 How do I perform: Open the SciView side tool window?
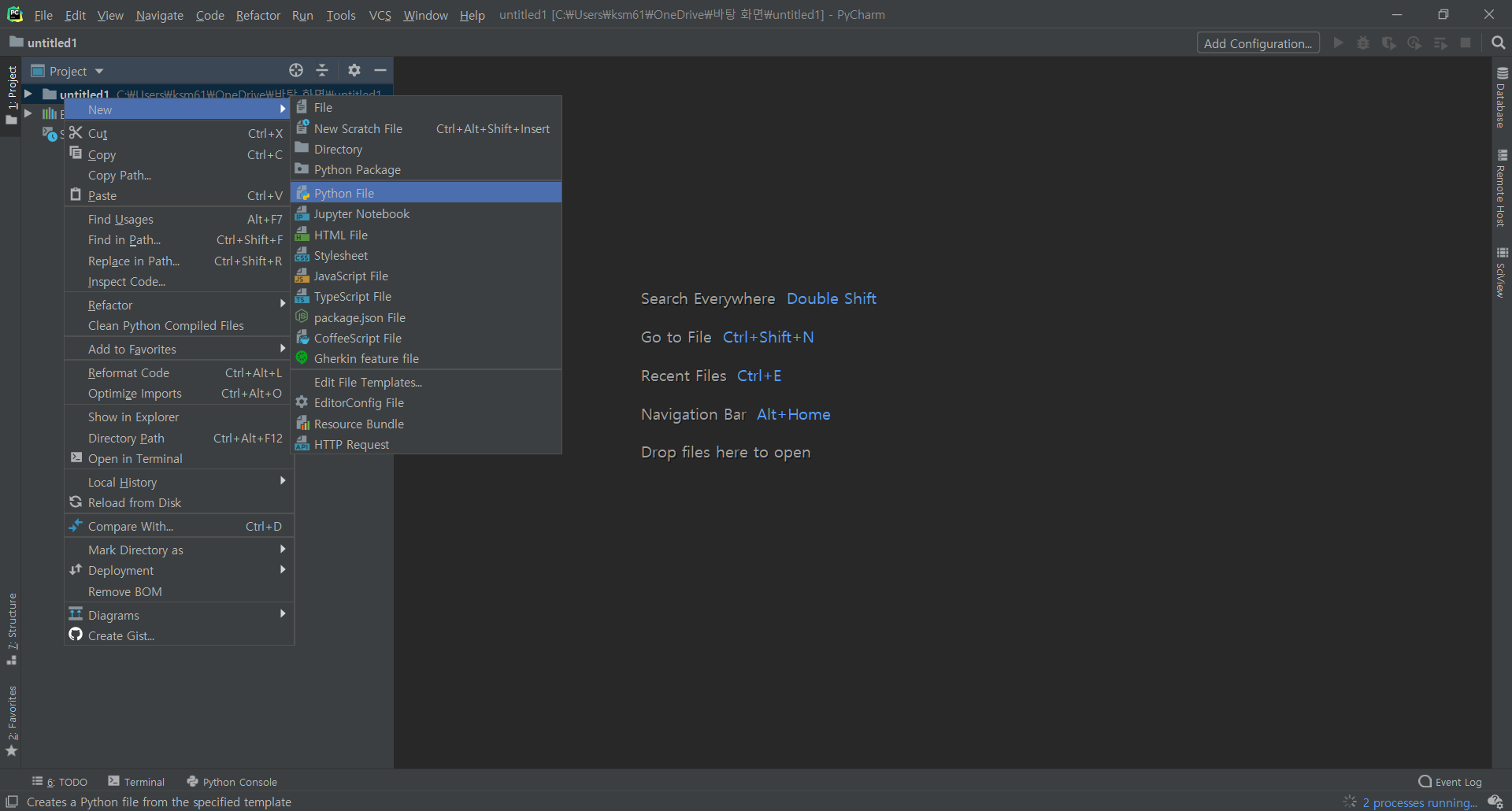(1502, 272)
